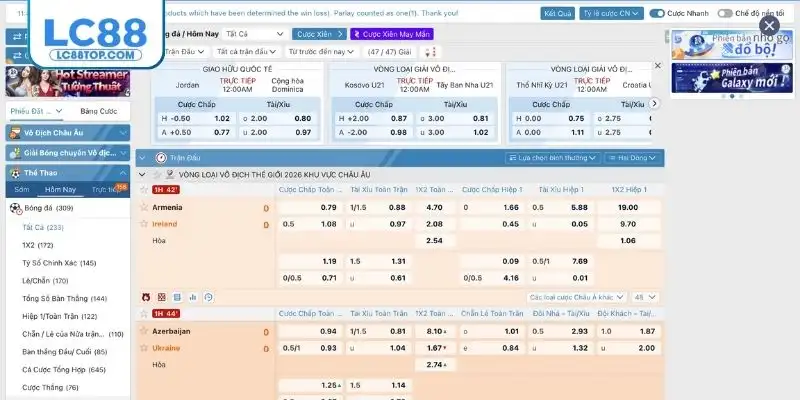Screen dimensions: 800x400
Task: Toggle the Cược Nhanh switch
Action: point(656,14)
